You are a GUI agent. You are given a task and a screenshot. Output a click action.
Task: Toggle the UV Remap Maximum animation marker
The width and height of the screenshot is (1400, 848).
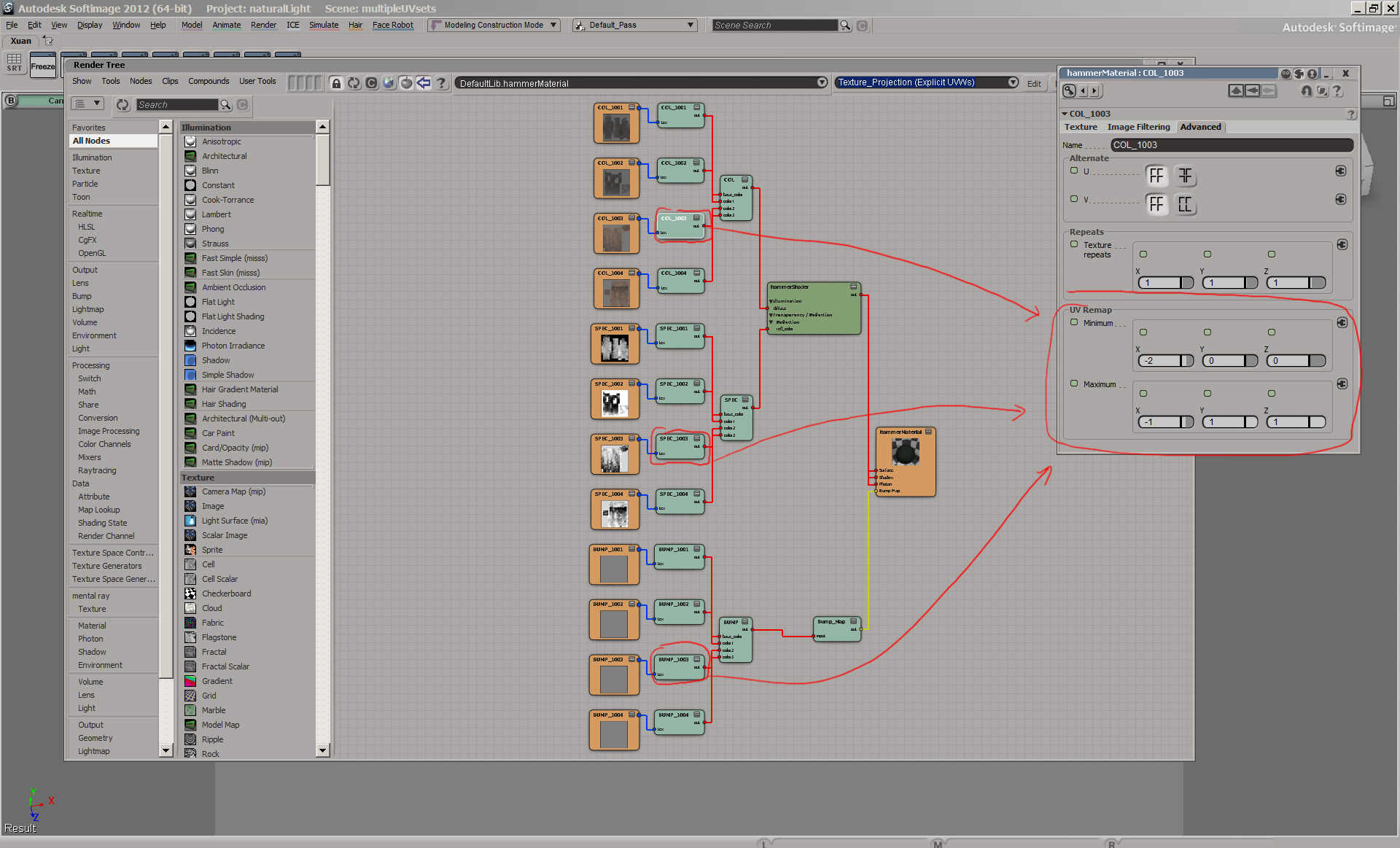coord(1074,384)
